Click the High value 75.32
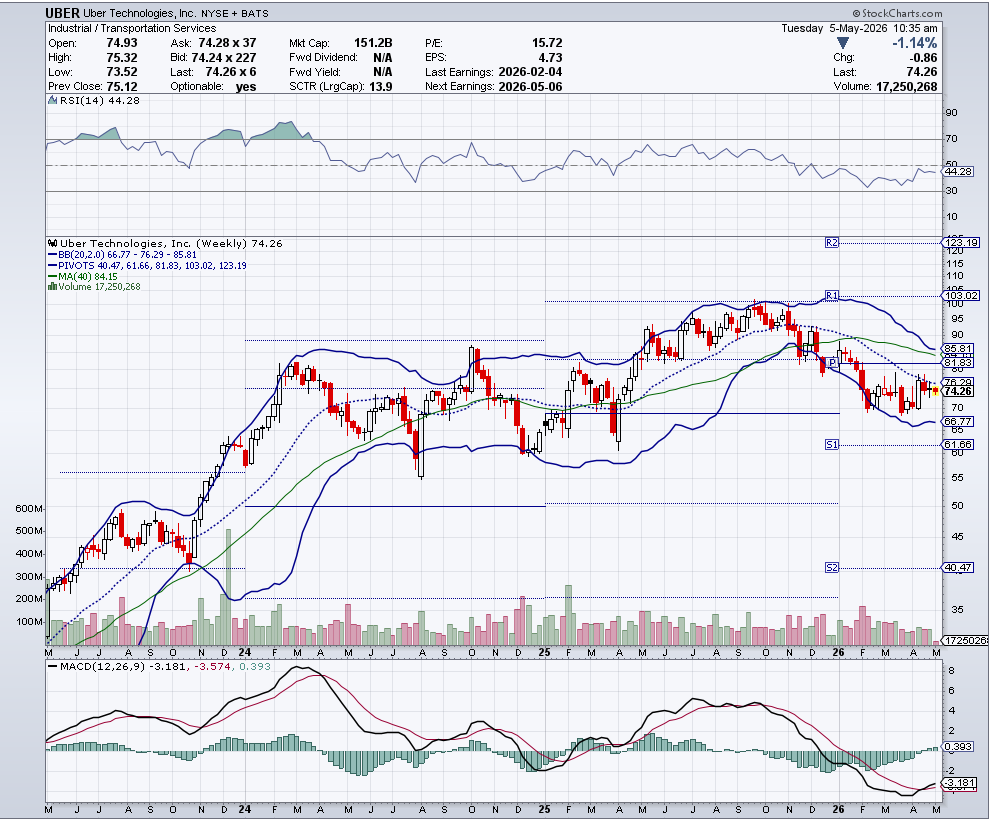This screenshot has height=819, width=990. [122, 57]
